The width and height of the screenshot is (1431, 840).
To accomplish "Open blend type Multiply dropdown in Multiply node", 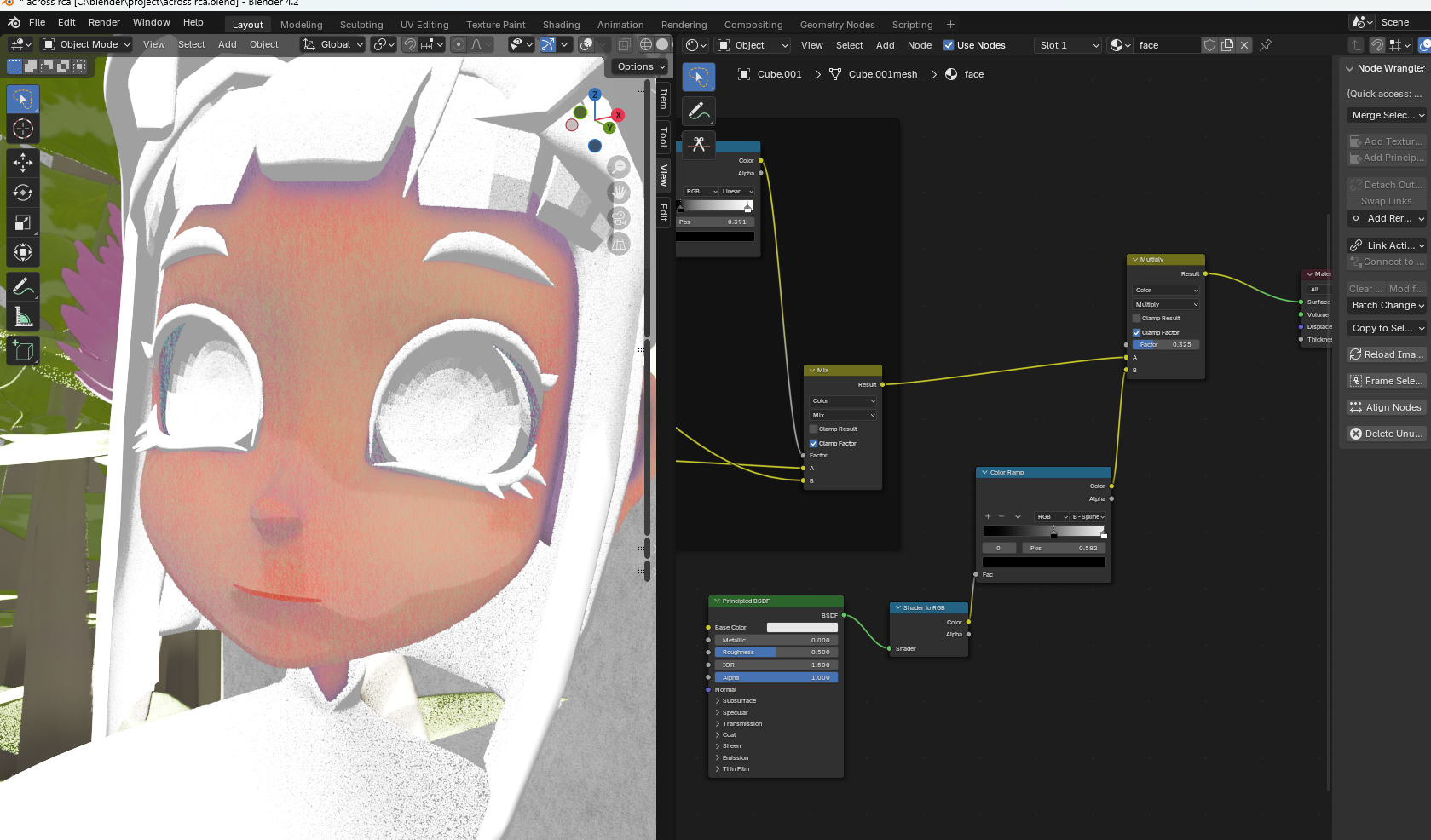I will (1166, 304).
